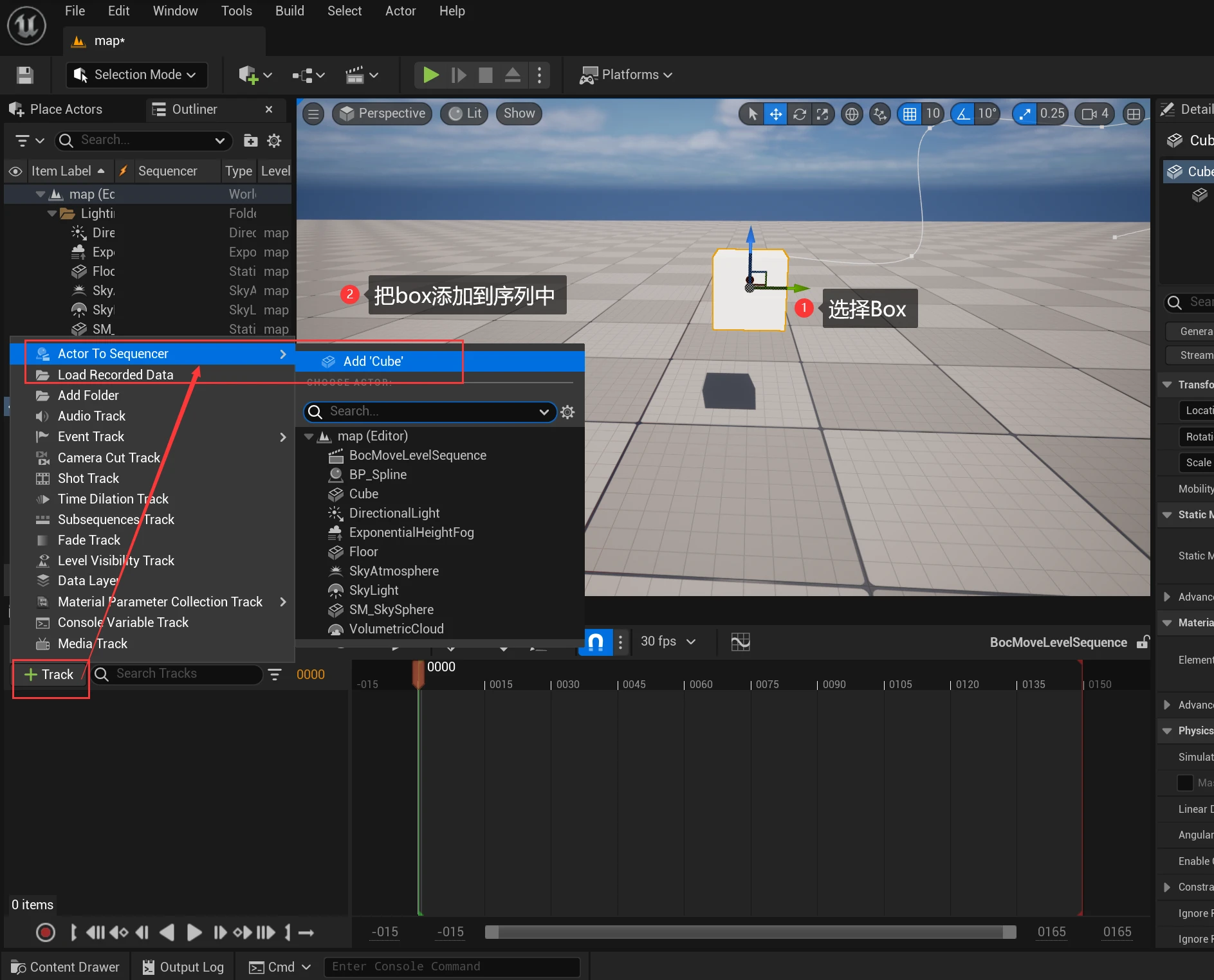The height and width of the screenshot is (980, 1214).
Task: Activate the scale transform gizmo tool
Action: coord(822,114)
